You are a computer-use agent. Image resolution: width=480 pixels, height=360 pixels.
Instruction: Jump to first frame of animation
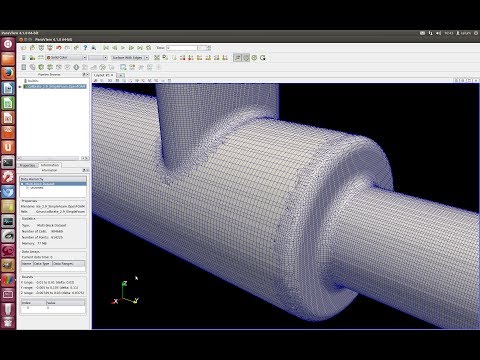(x=106, y=48)
